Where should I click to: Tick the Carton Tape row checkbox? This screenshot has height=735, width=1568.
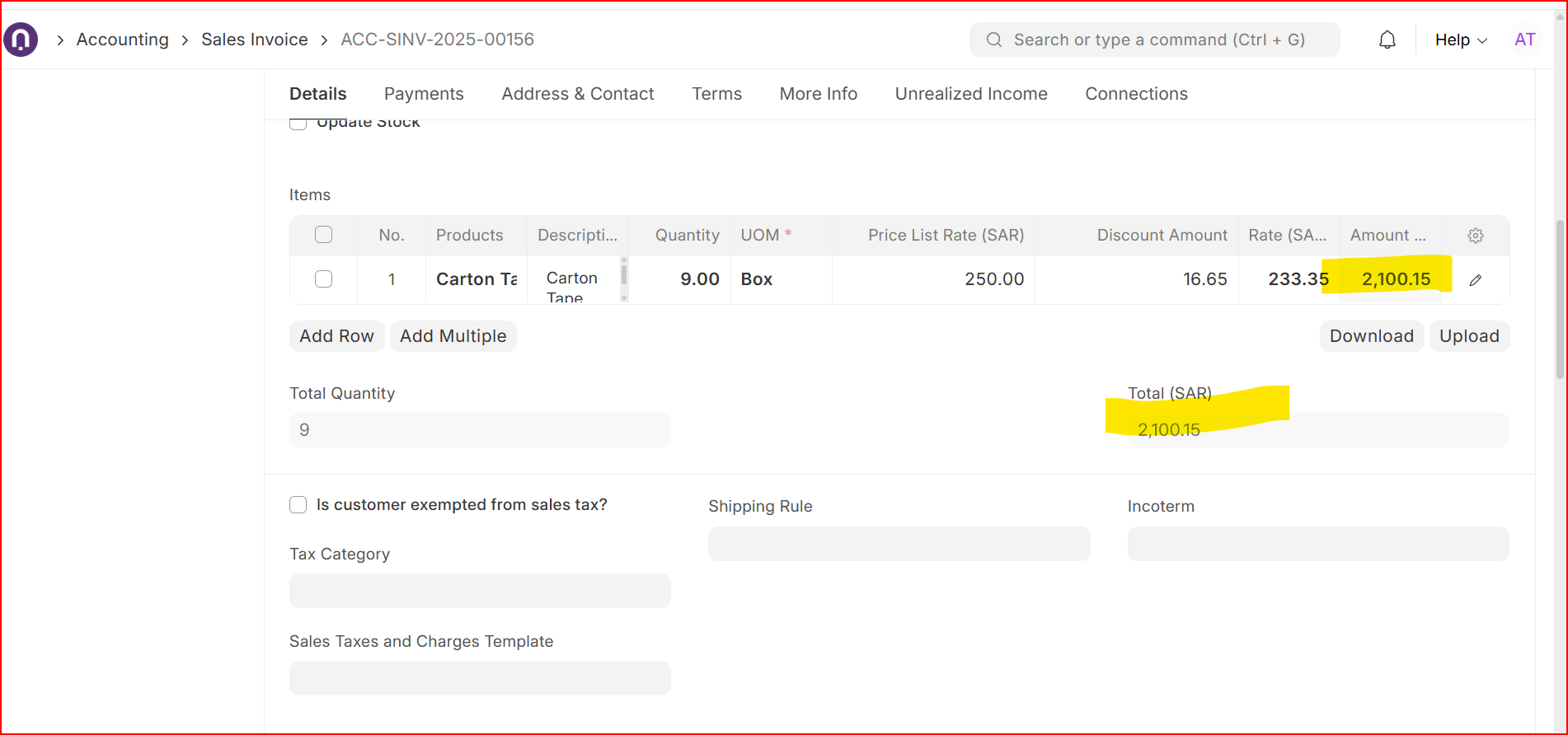[323, 279]
